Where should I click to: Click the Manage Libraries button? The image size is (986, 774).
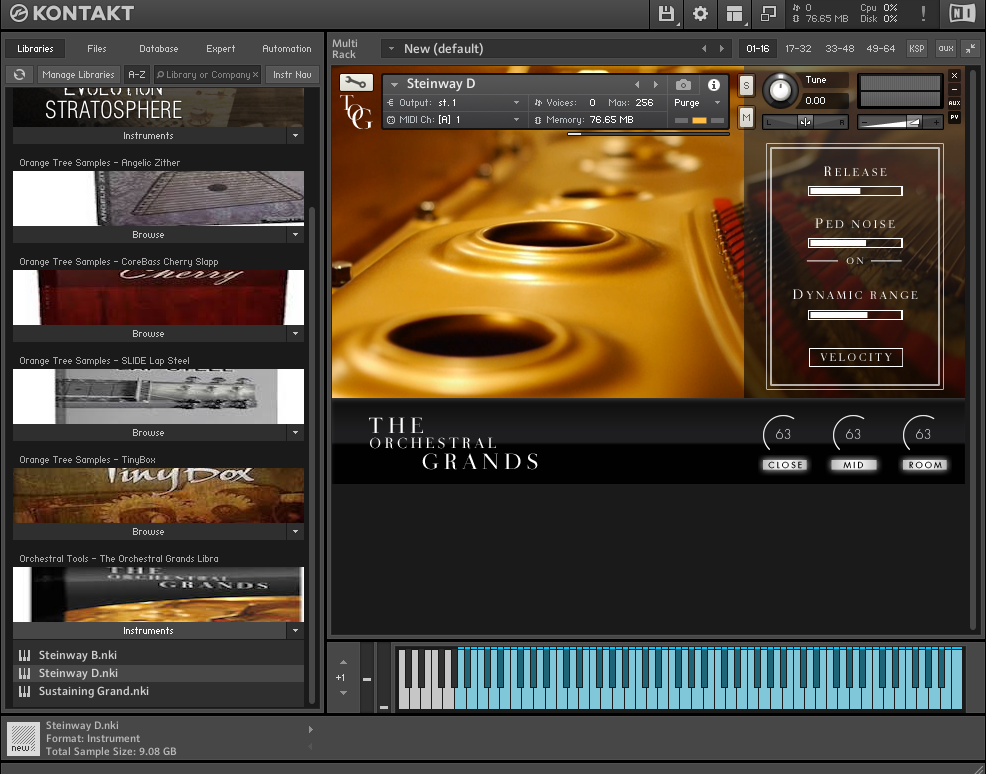click(x=78, y=74)
